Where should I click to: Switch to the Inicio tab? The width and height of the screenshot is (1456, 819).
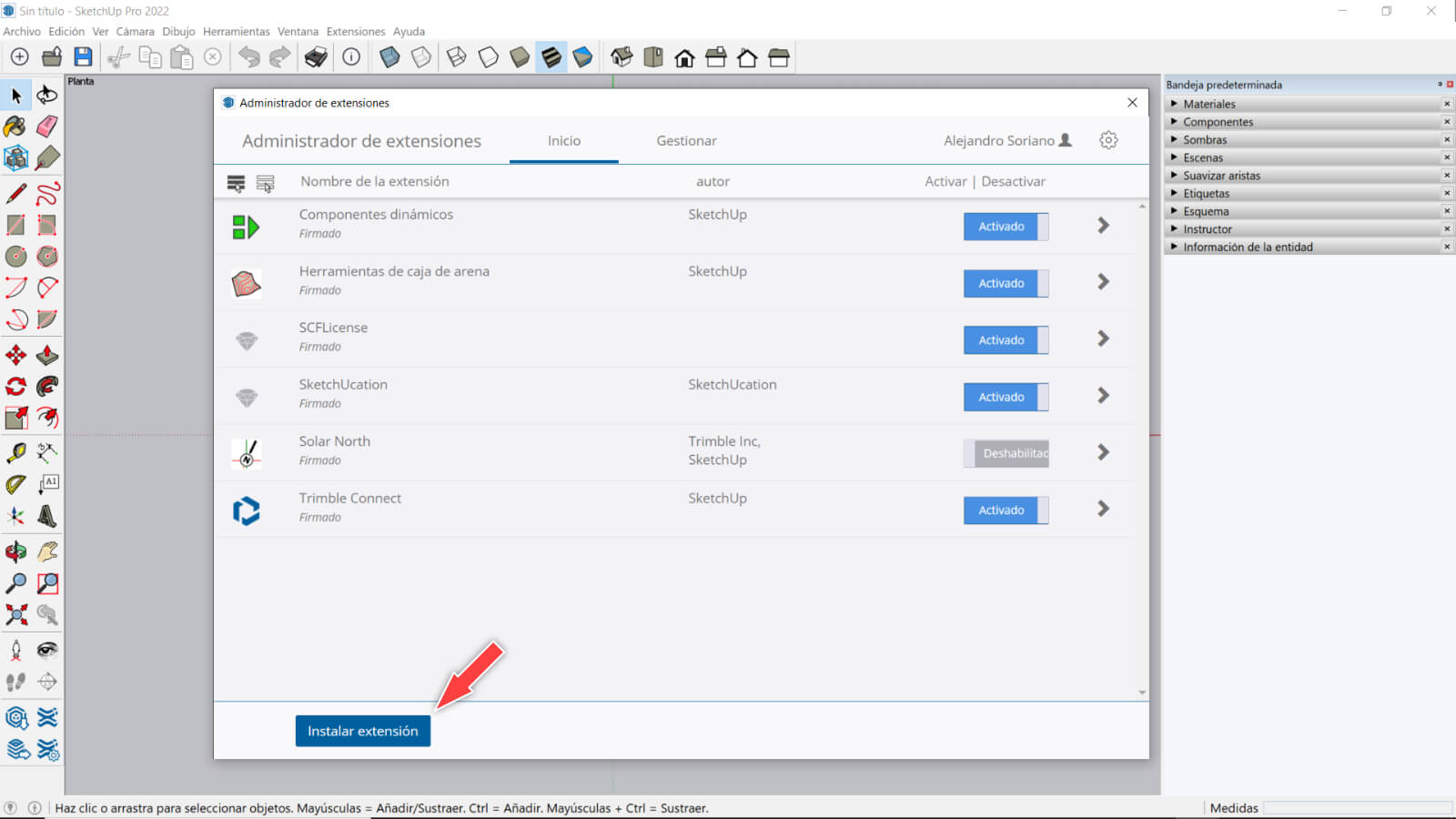[564, 141]
